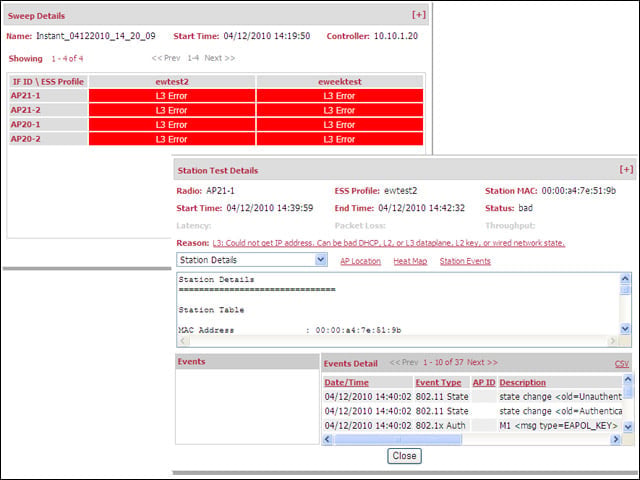Click the first 802.11 State event row
Viewport: 640px width, 480px height.
tap(473, 397)
